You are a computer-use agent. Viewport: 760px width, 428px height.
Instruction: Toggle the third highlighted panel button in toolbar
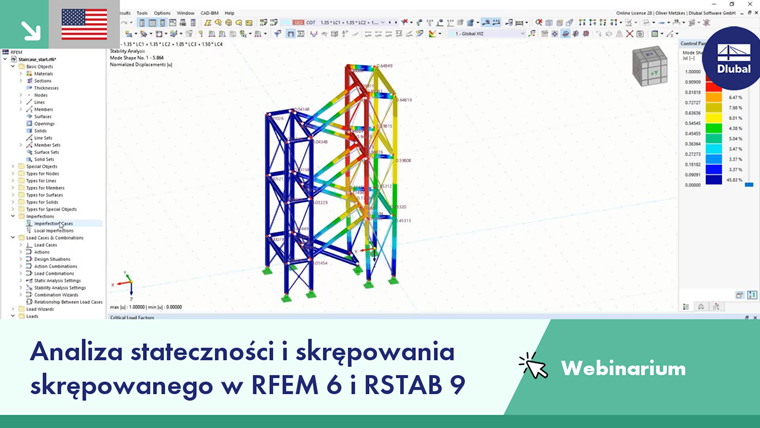pos(163,22)
